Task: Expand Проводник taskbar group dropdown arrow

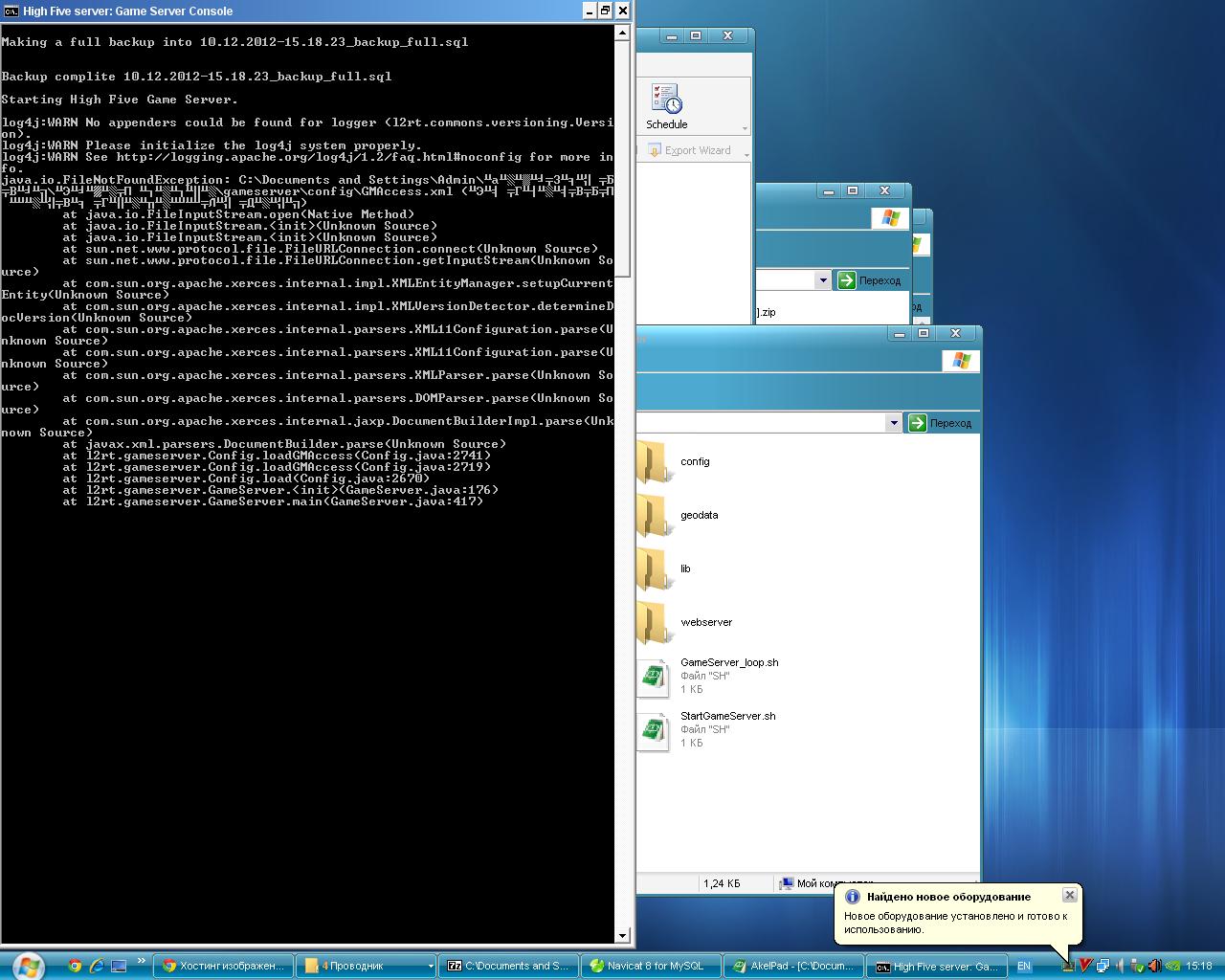Action: [x=430, y=967]
